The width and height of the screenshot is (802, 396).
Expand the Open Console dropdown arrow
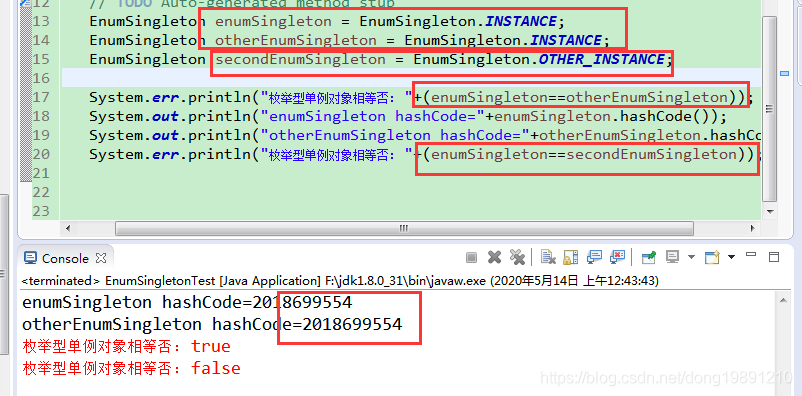(x=731, y=257)
